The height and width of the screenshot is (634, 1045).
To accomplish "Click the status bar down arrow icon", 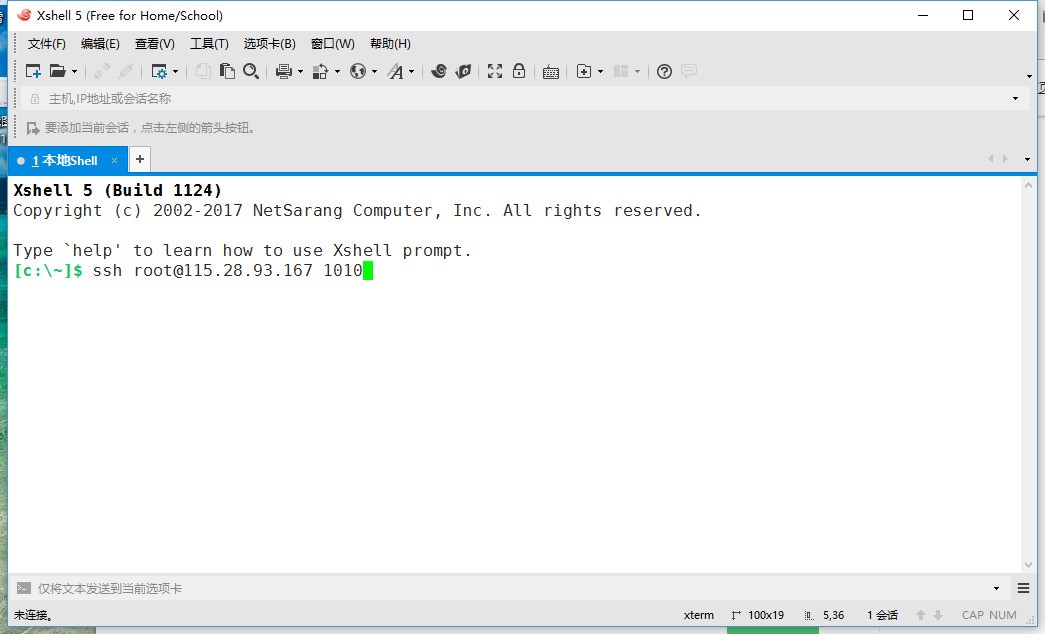I will coord(938,615).
